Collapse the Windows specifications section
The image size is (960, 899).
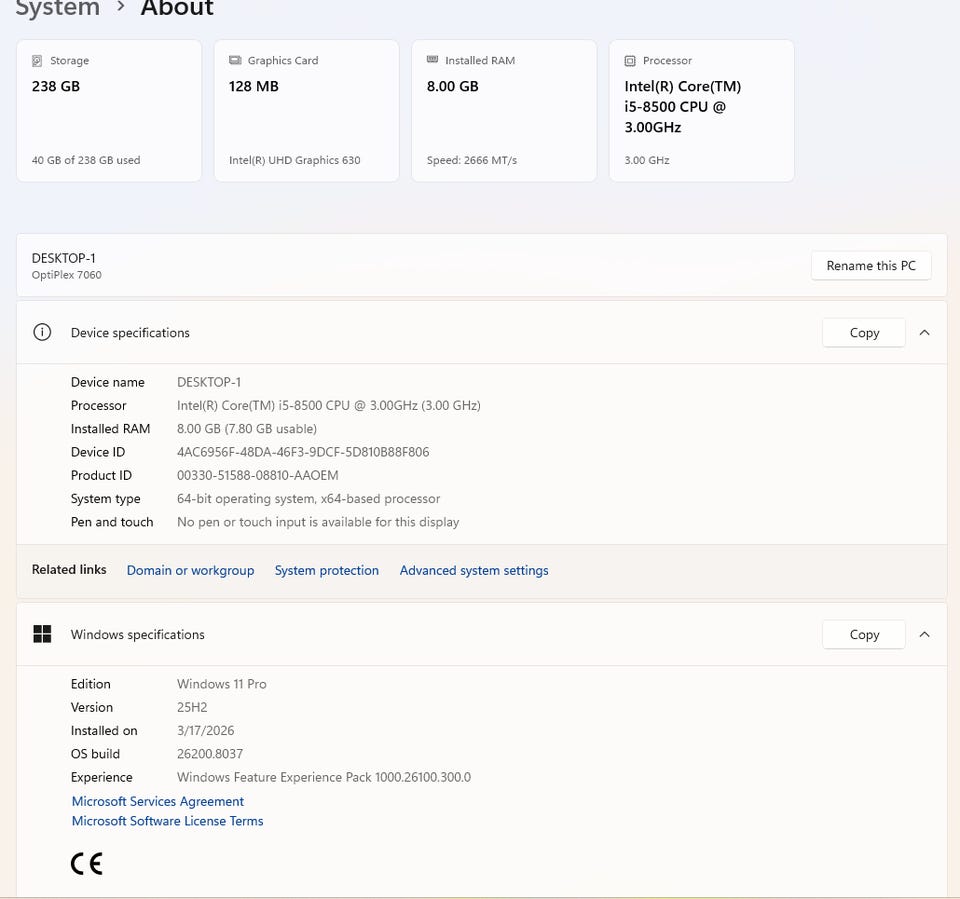point(924,634)
